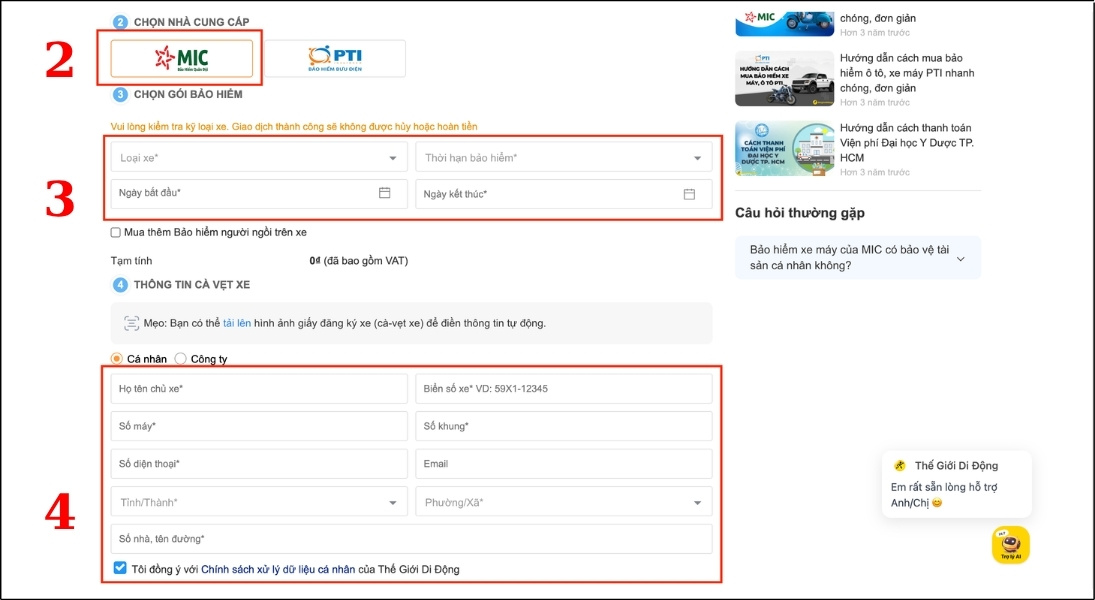1095x600 pixels.
Task: Focus the Số điện thoại field
Action: click(x=259, y=464)
